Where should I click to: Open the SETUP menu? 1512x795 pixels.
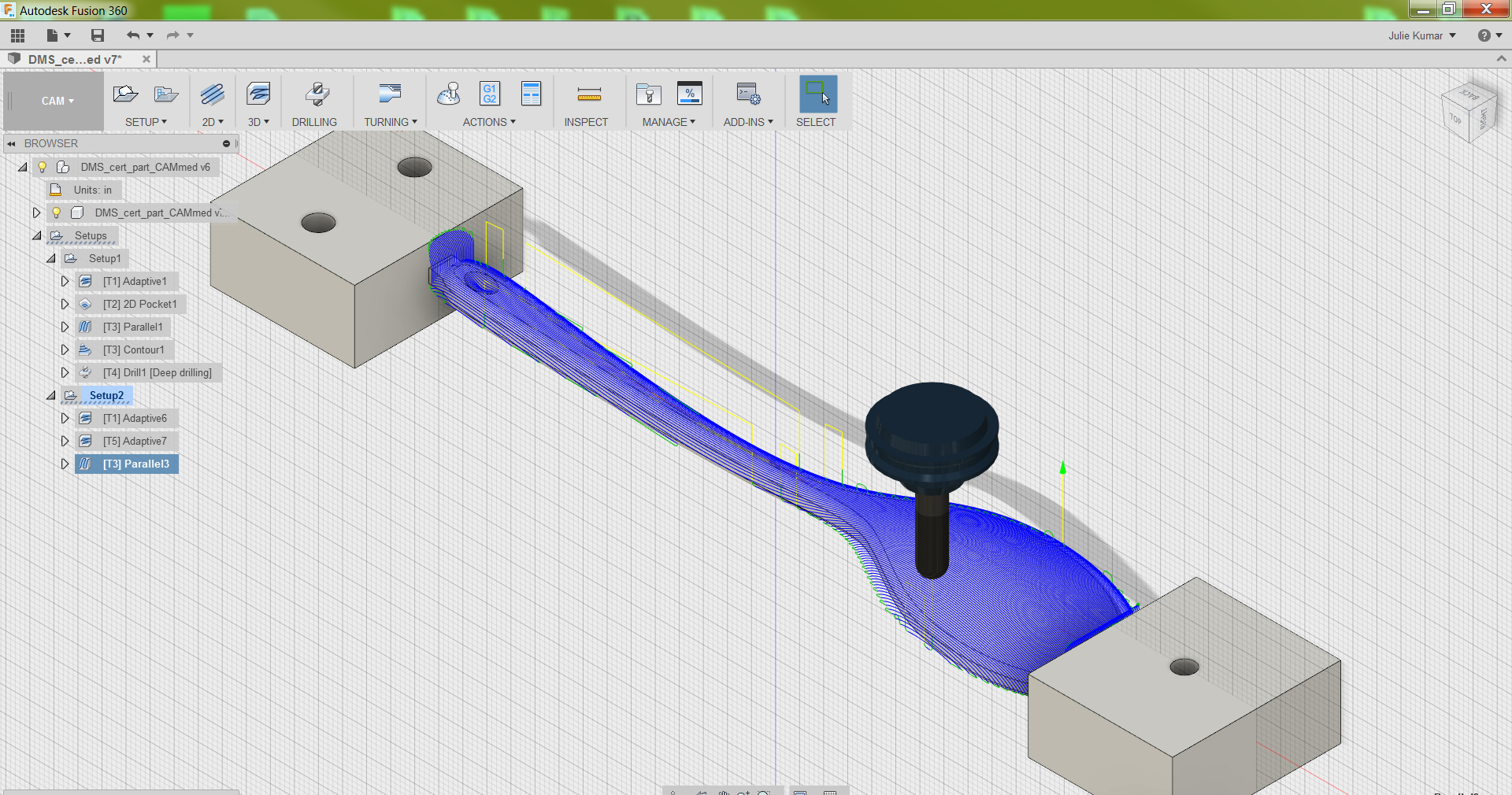point(146,122)
